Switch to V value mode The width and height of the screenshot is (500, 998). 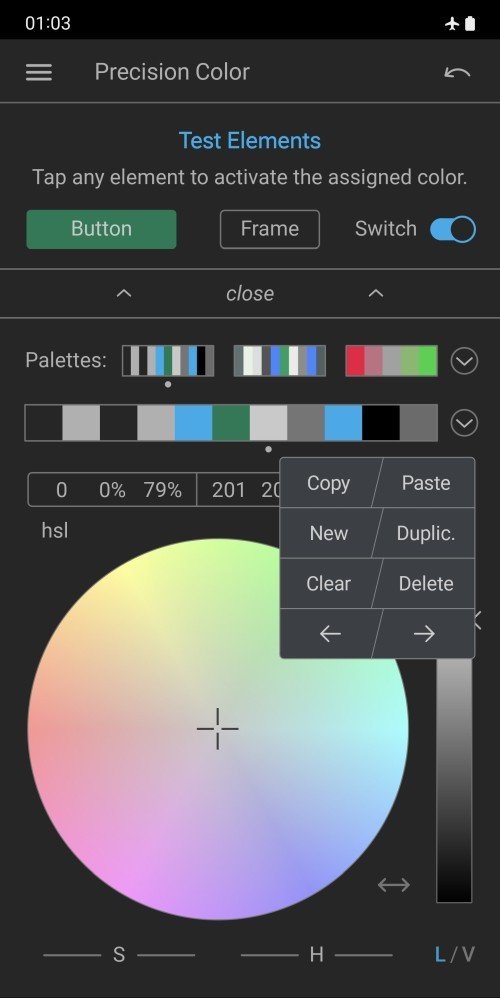[x=468, y=954]
